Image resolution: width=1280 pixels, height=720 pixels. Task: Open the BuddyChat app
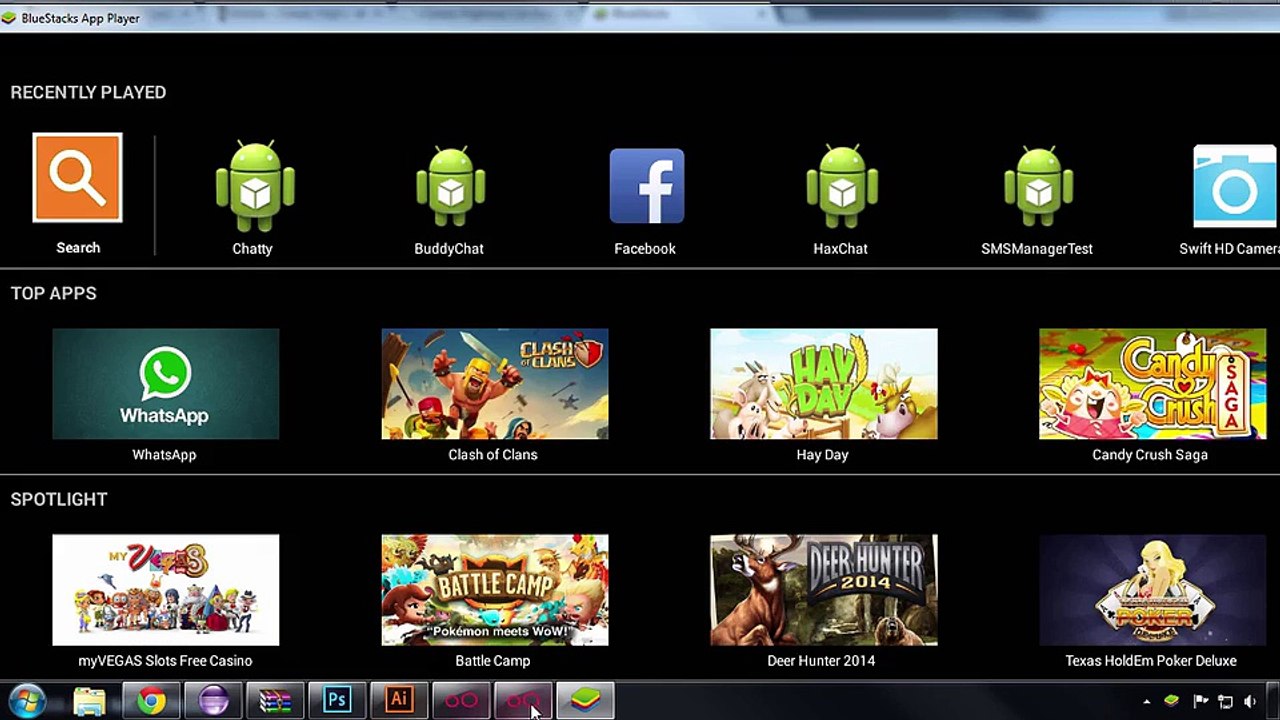[451, 187]
